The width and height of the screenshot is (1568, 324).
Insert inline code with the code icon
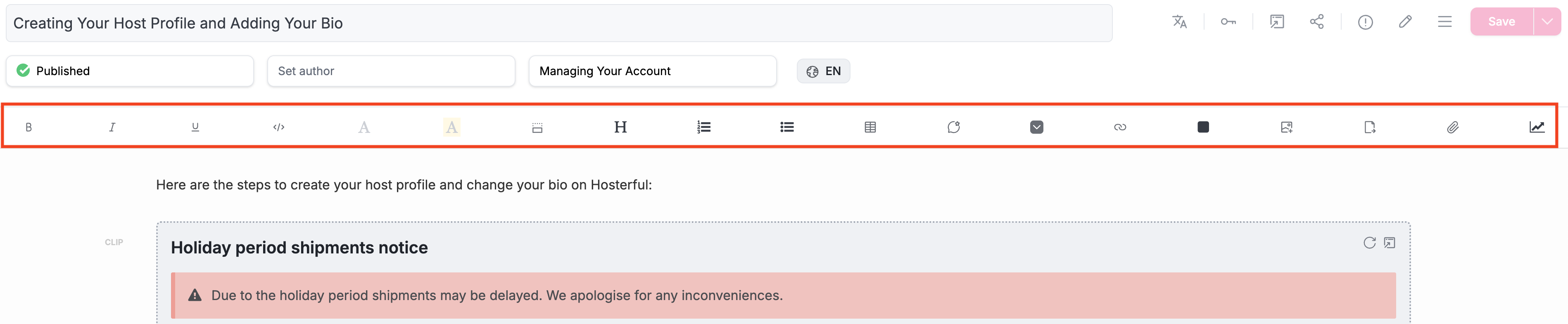(279, 127)
